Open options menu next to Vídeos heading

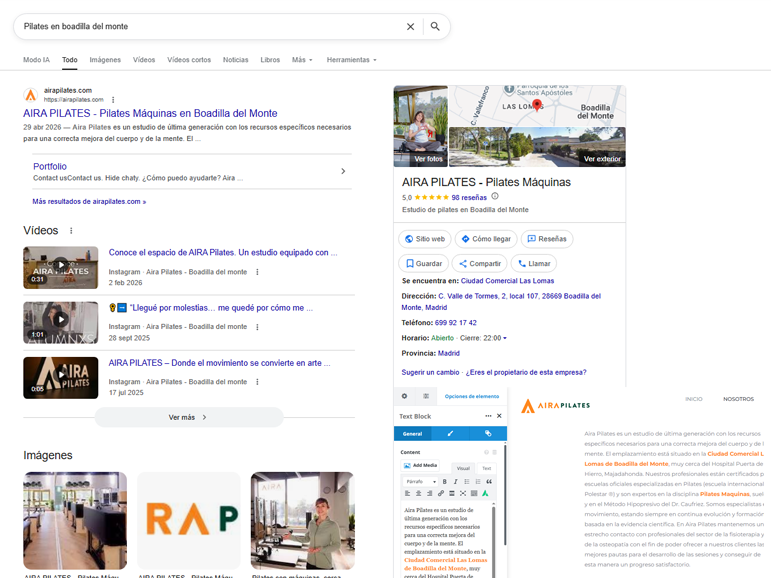(x=71, y=231)
